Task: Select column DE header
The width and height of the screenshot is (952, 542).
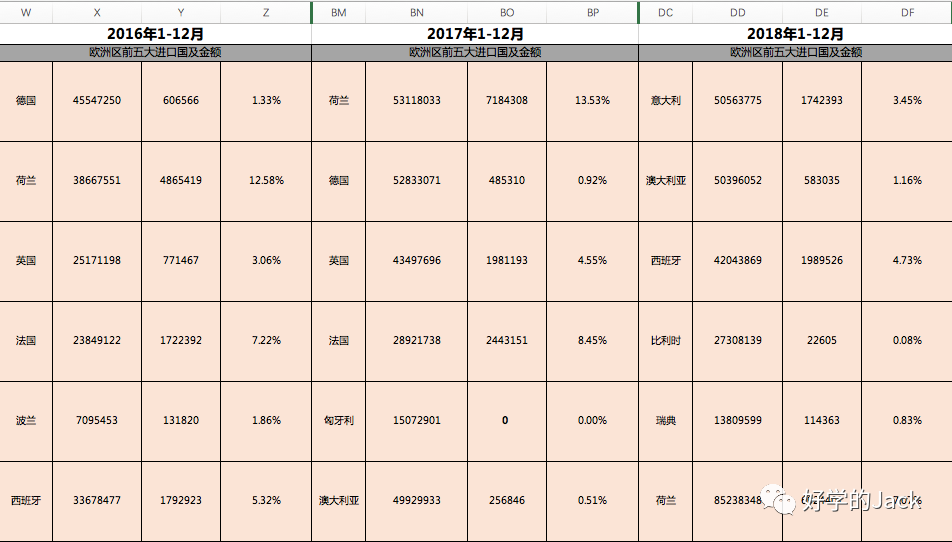Action: [822, 12]
